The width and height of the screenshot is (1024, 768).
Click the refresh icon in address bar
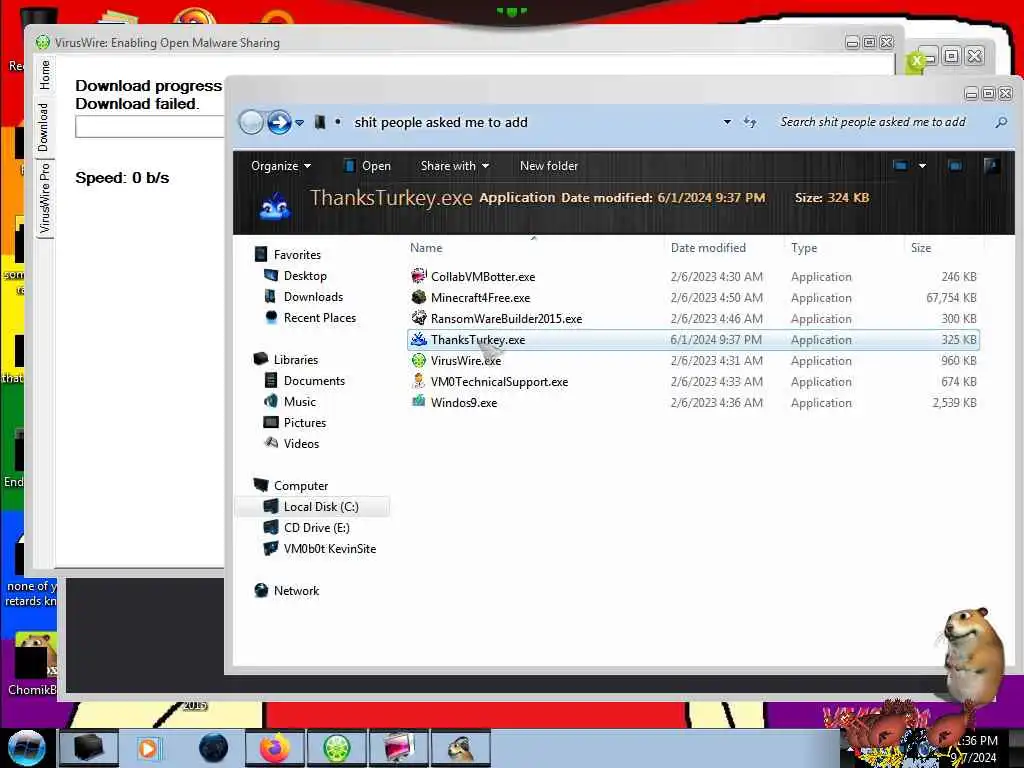750,122
